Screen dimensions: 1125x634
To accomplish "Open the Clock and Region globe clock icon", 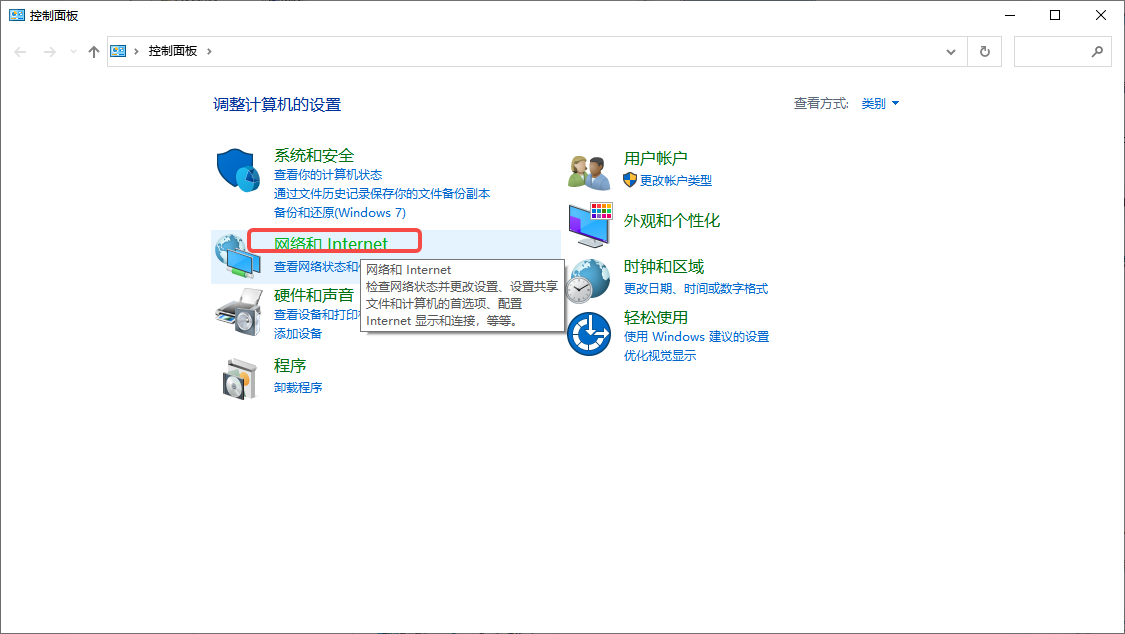I will (x=589, y=281).
